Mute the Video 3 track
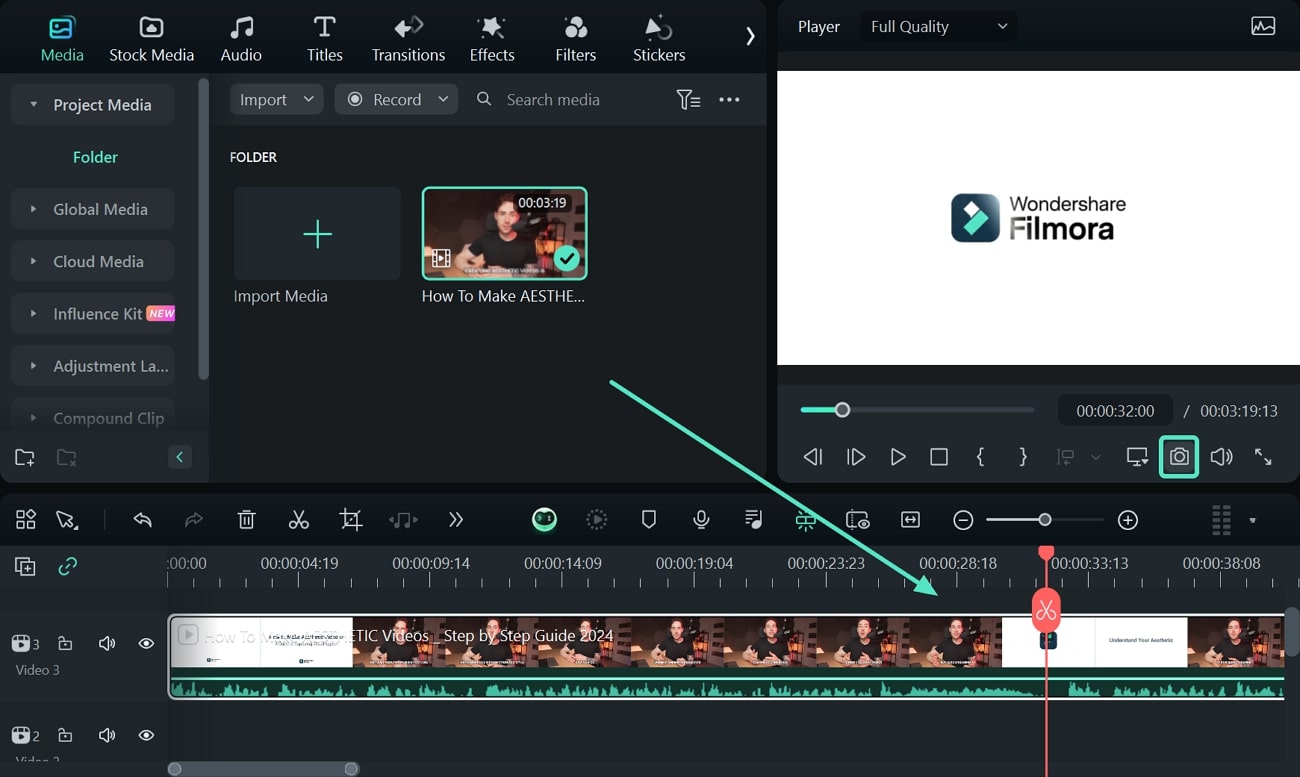 107,643
